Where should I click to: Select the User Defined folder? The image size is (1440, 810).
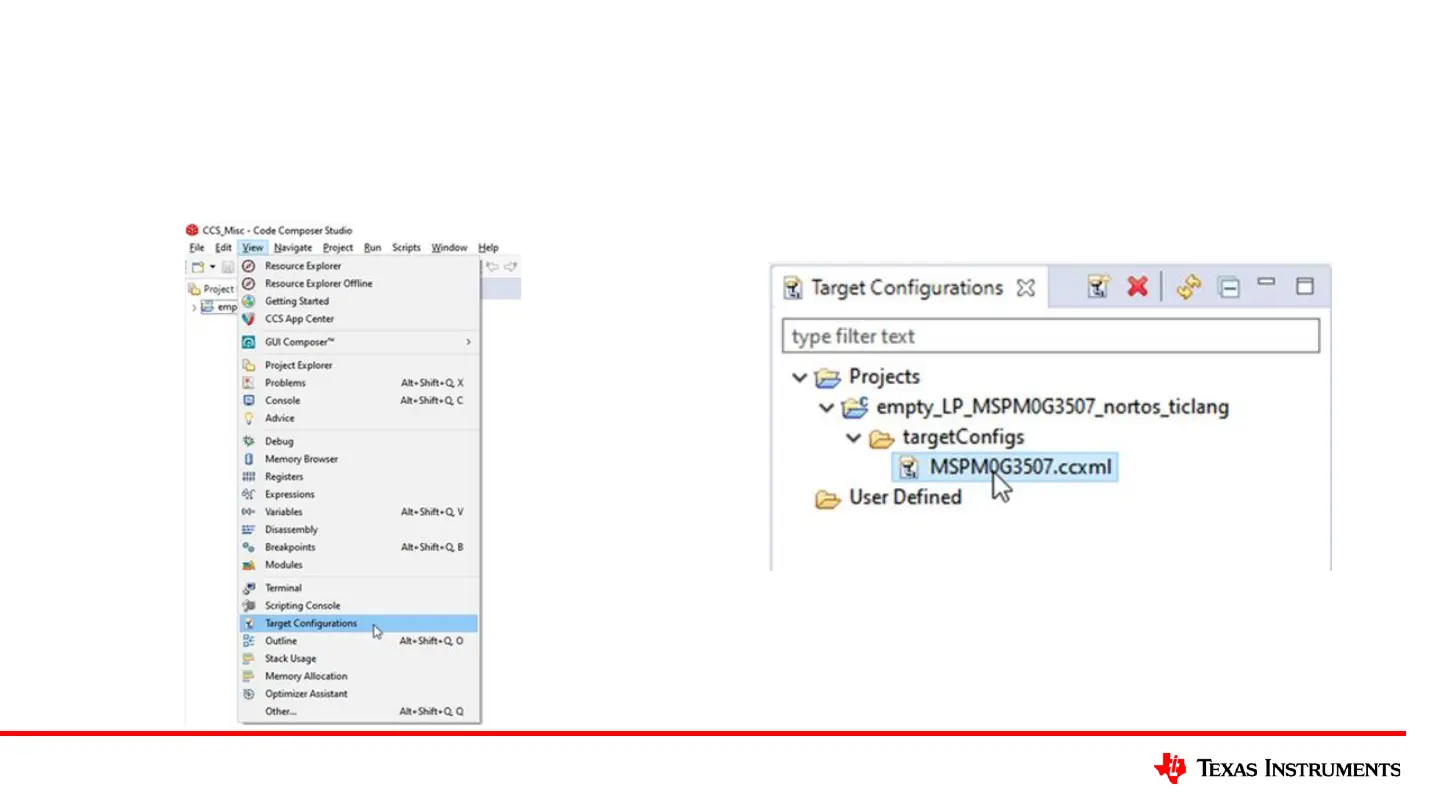(x=904, y=498)
